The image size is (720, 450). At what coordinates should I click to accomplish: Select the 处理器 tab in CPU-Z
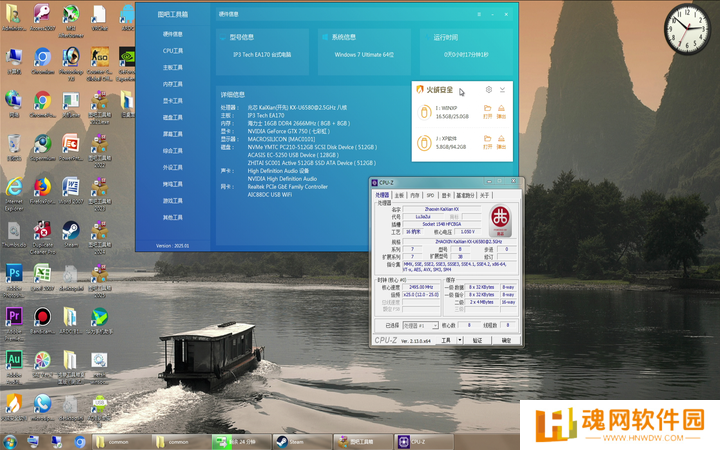pyautogui.click(x=382, y=195)
